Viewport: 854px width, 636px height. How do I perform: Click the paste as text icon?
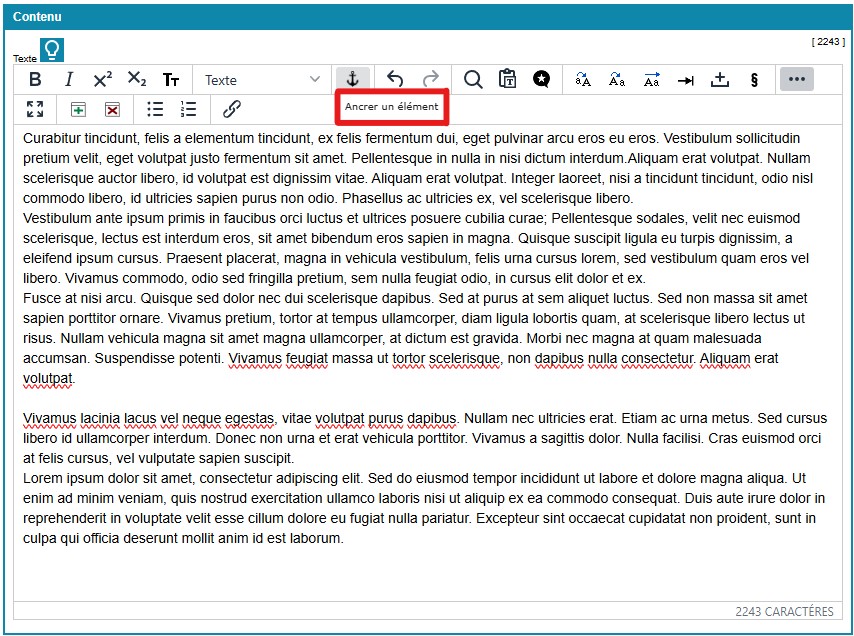point(507,80)
